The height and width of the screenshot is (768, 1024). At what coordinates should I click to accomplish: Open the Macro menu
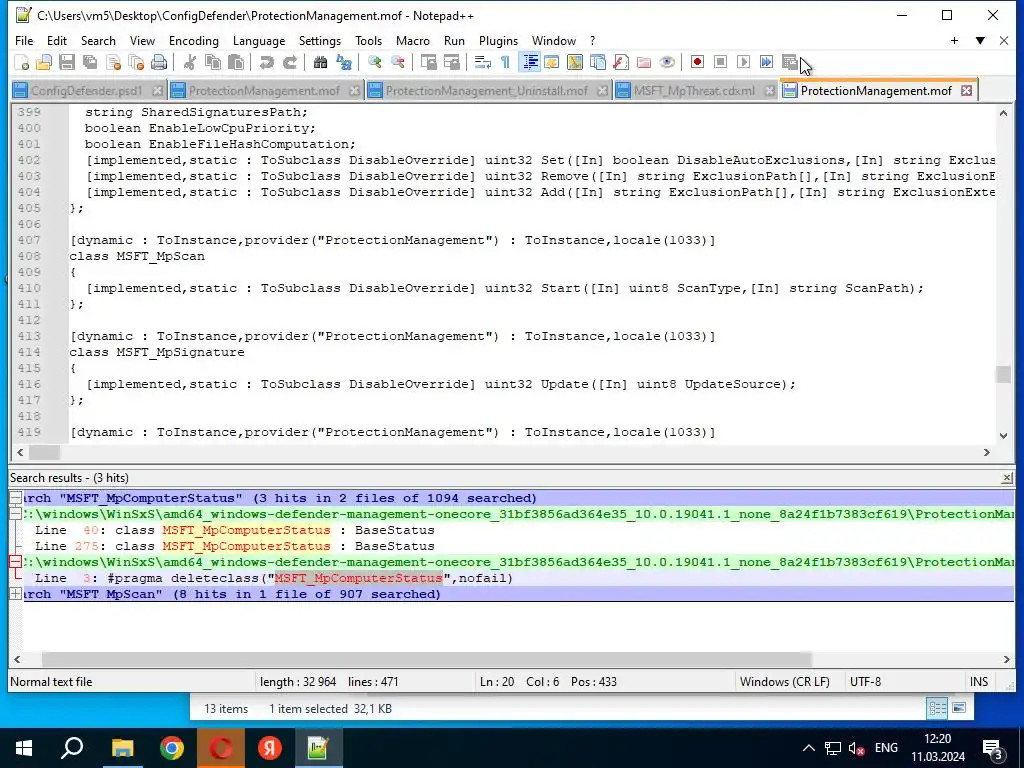(413, 40)
